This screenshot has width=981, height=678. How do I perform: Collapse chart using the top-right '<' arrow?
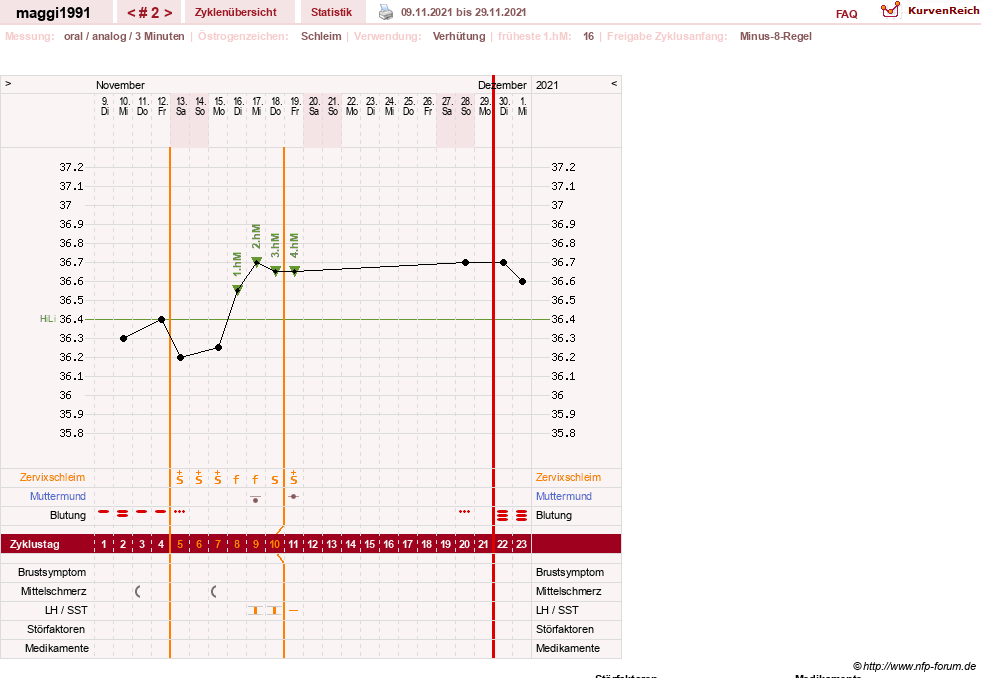click(614, 83)
